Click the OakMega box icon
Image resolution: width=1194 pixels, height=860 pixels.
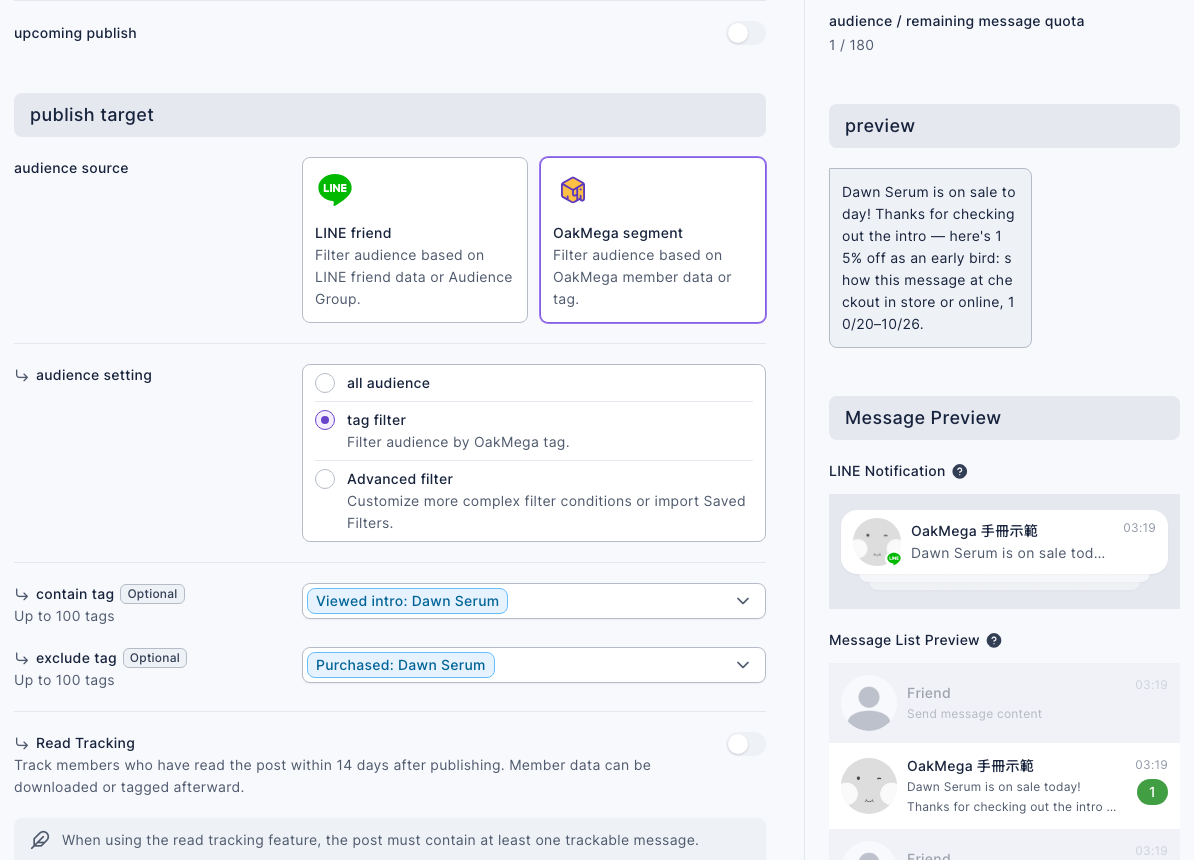click(573, 190)
